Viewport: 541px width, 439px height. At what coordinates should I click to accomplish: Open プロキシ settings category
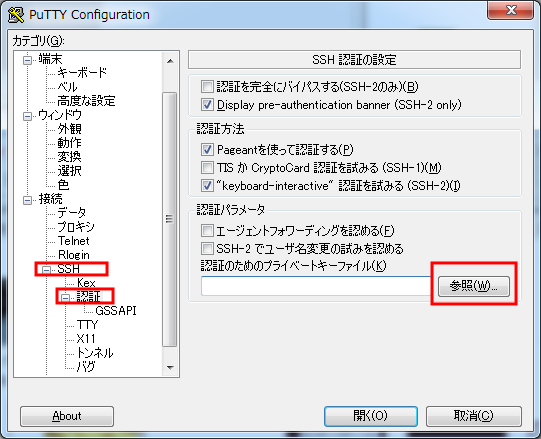pos(76,227)
